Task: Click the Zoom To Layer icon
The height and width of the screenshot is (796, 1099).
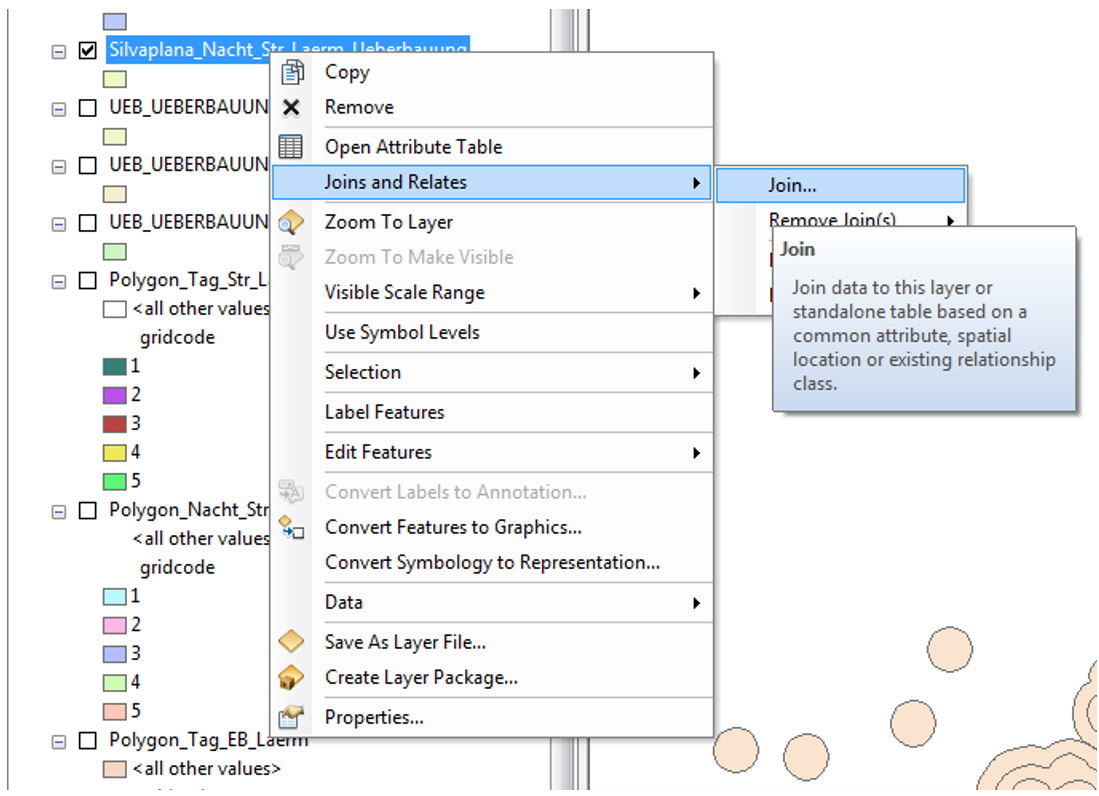Action: [291, 222]
